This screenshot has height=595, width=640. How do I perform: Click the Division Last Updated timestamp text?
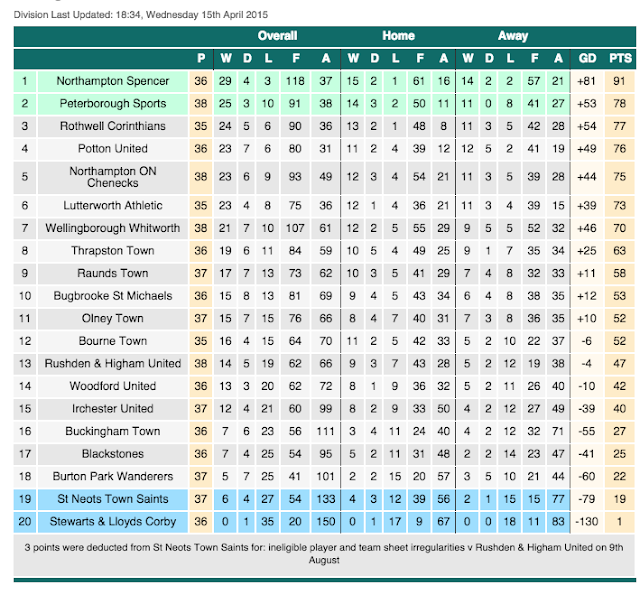pyautogui.click(x=141, y=15)
